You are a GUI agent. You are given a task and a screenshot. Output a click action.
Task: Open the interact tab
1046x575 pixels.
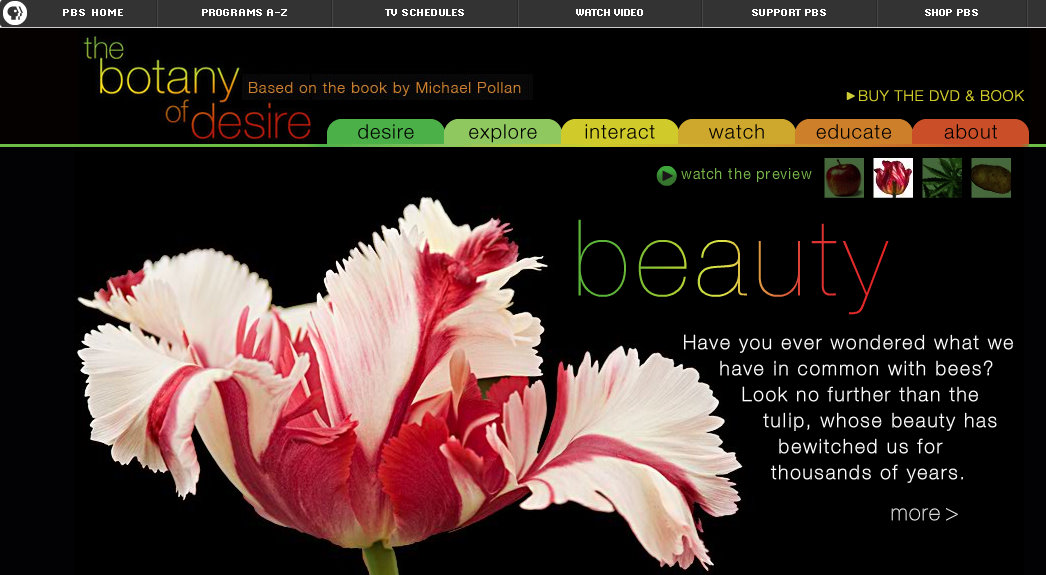click(x=620, y=132)
